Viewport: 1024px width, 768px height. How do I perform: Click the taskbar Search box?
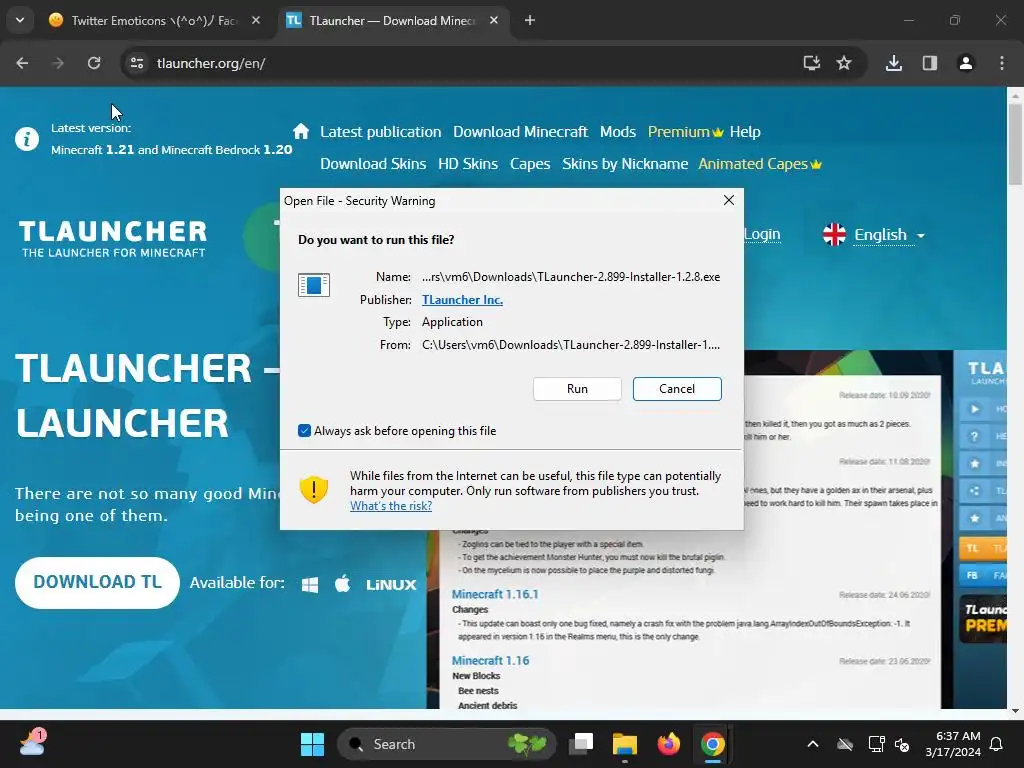click(447, 744)
